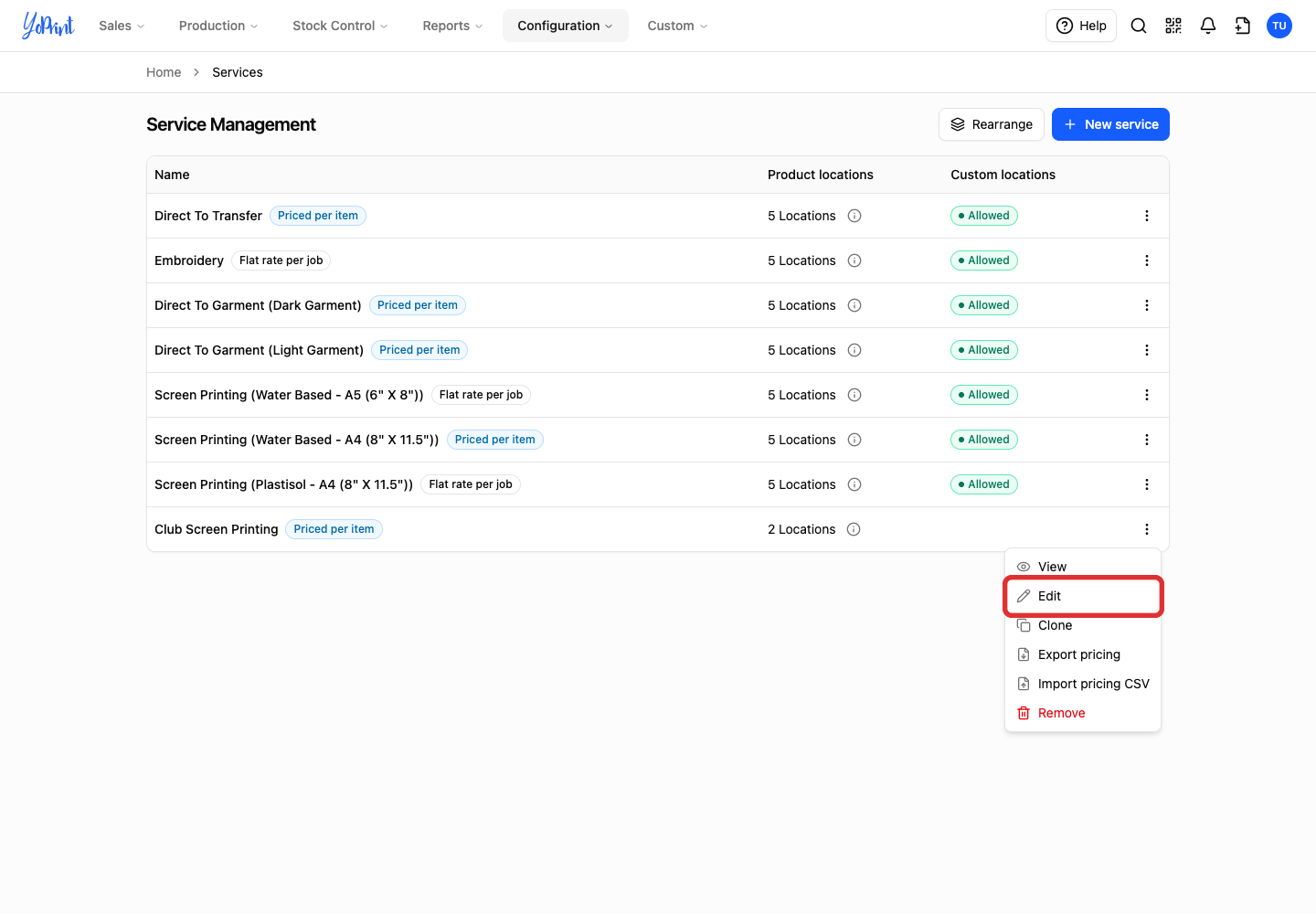
Task: Open the TU user avatar menu
Action: [x=1279, y=26]
